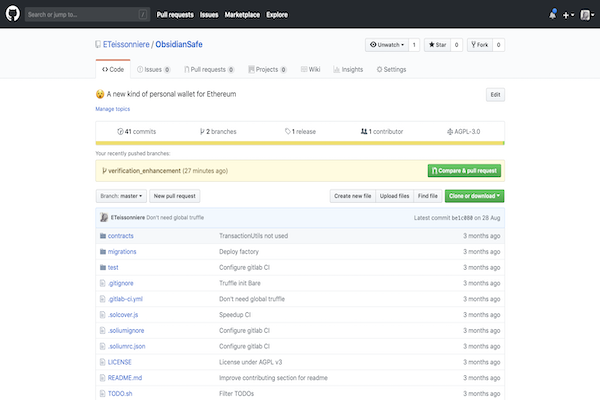Screen dimensions: 600x400
Task: Click the GitHub octocat logo
Action: [13, 14]
